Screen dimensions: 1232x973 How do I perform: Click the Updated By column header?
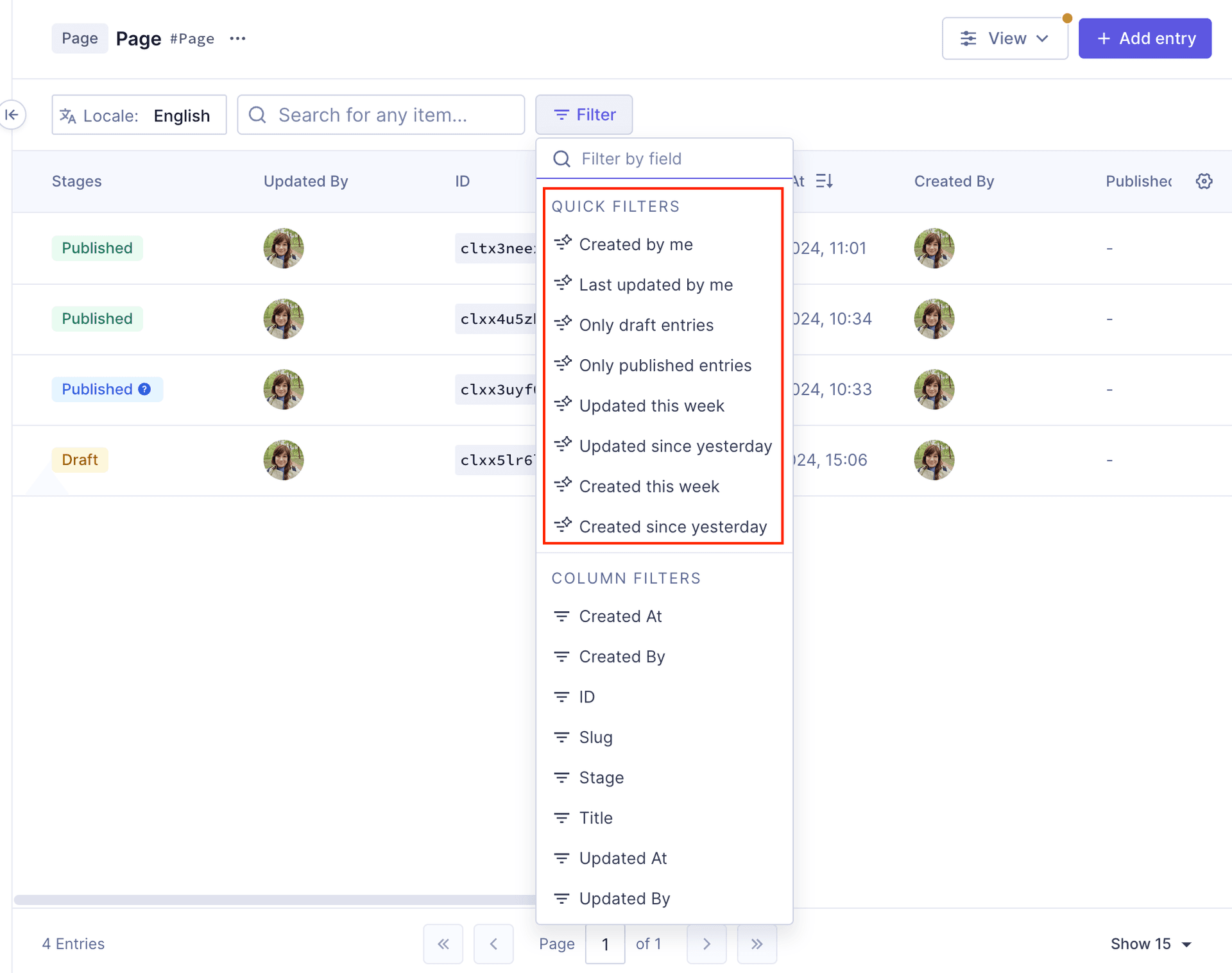(305, 182)
